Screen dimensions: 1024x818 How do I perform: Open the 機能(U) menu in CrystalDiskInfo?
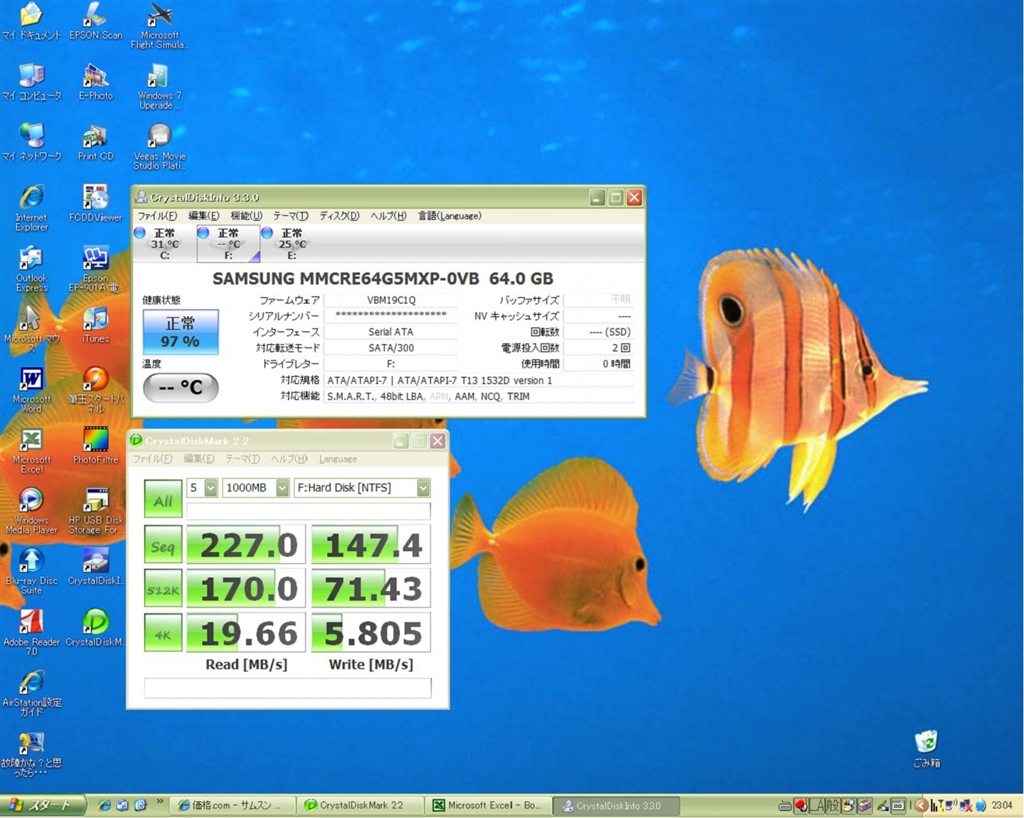[x=246, y=216]
